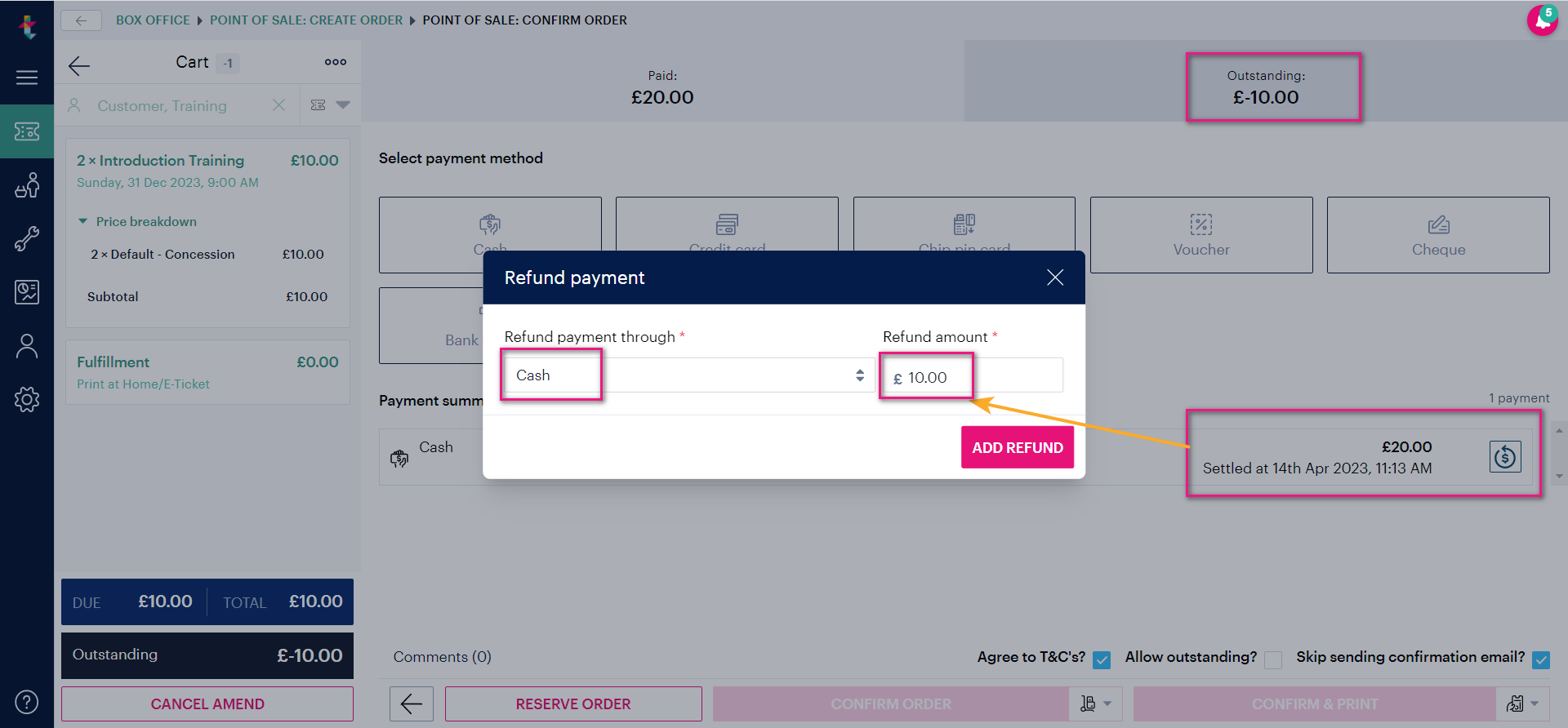Viewport: 1568px width, 728px height.
Task: Click the CANCEL AMEND button
Action: click(x=207, y=704)
